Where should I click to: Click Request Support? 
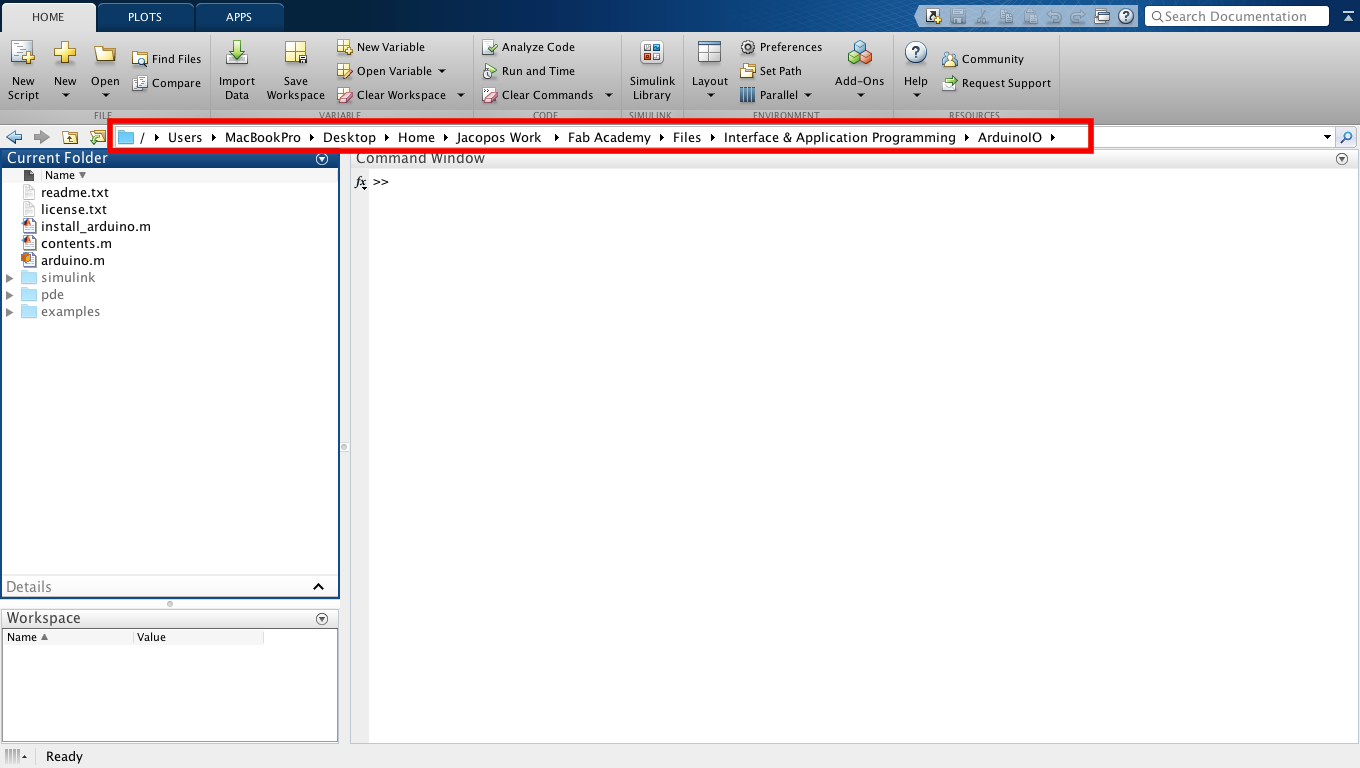996,83
